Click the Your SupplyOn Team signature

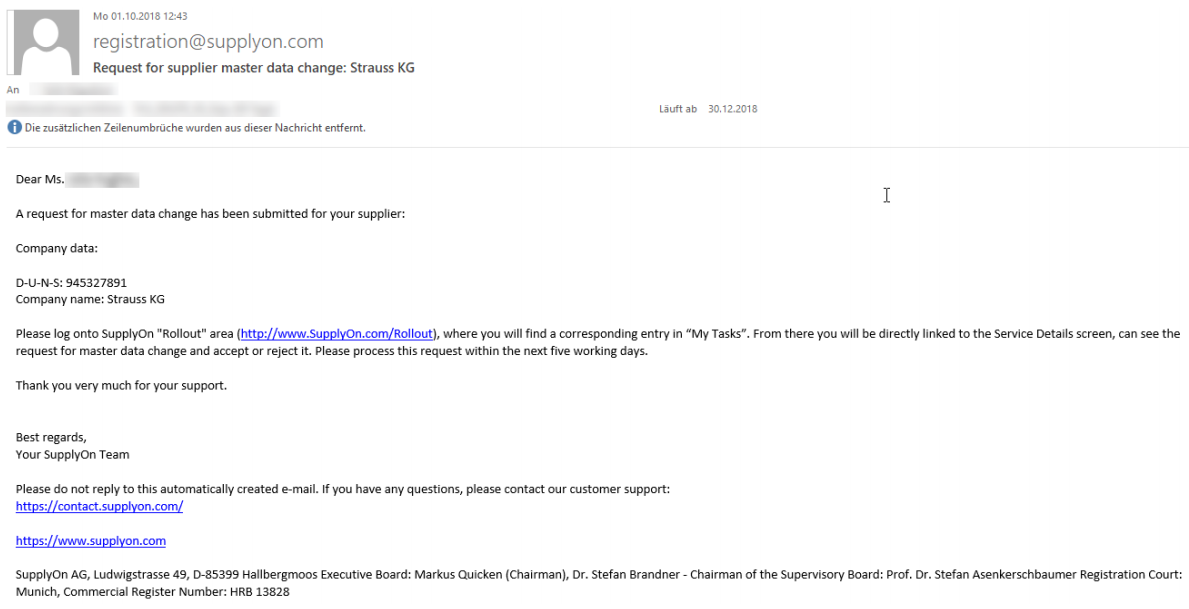tap(73, 454)
